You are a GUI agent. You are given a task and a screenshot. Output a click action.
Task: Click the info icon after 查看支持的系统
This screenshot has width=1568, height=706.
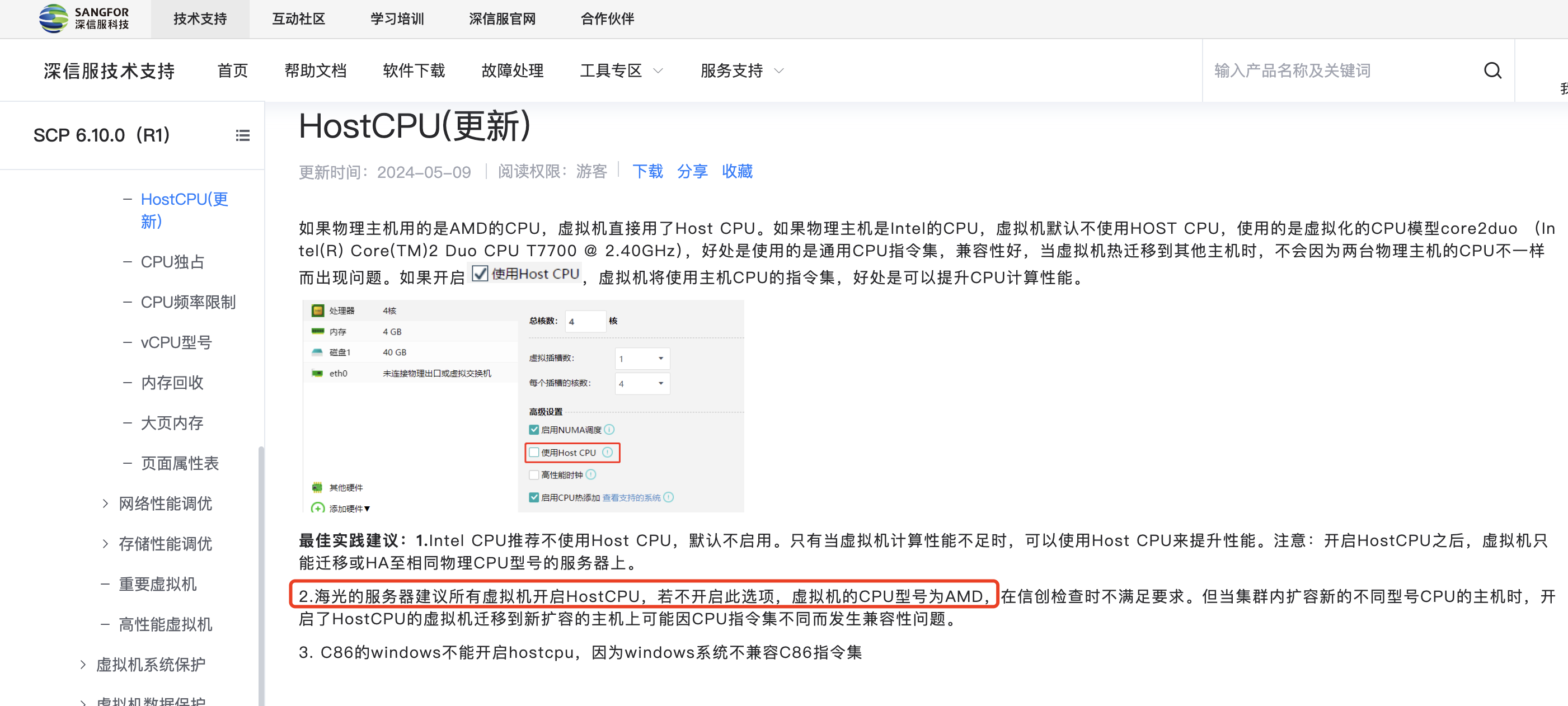tap(668, 497)
